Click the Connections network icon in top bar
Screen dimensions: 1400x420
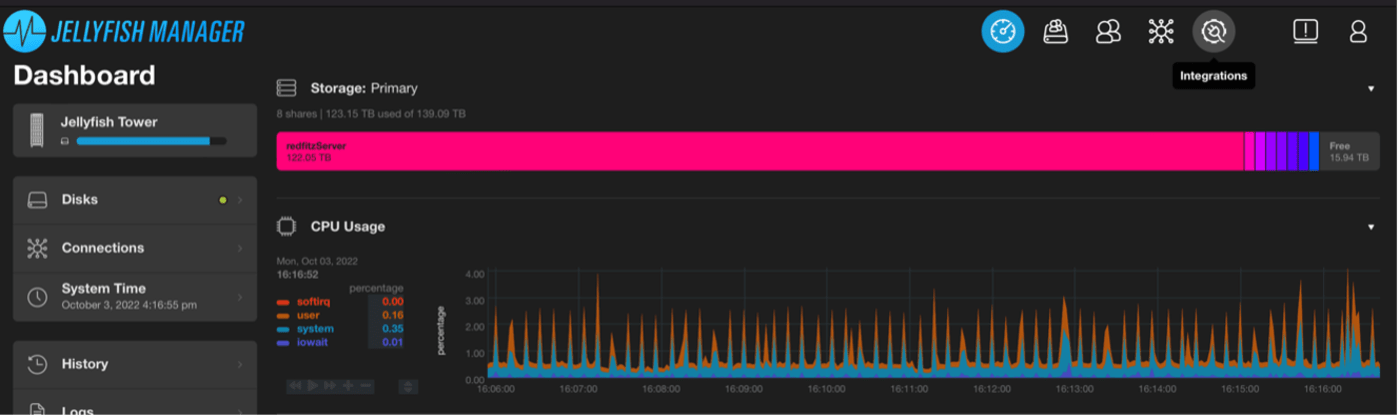click(1161, 32)
